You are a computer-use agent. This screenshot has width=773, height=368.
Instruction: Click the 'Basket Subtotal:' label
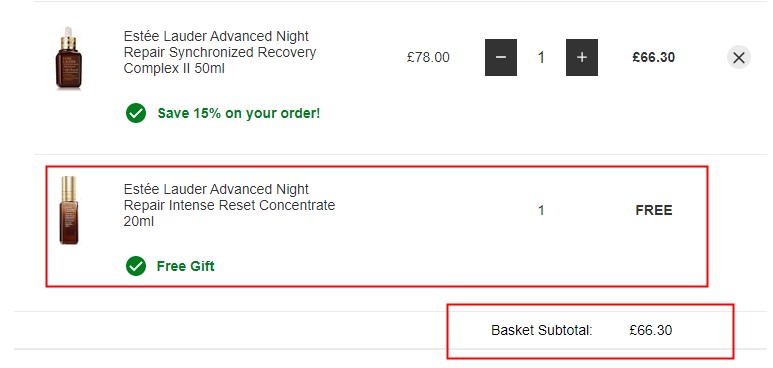542,330
